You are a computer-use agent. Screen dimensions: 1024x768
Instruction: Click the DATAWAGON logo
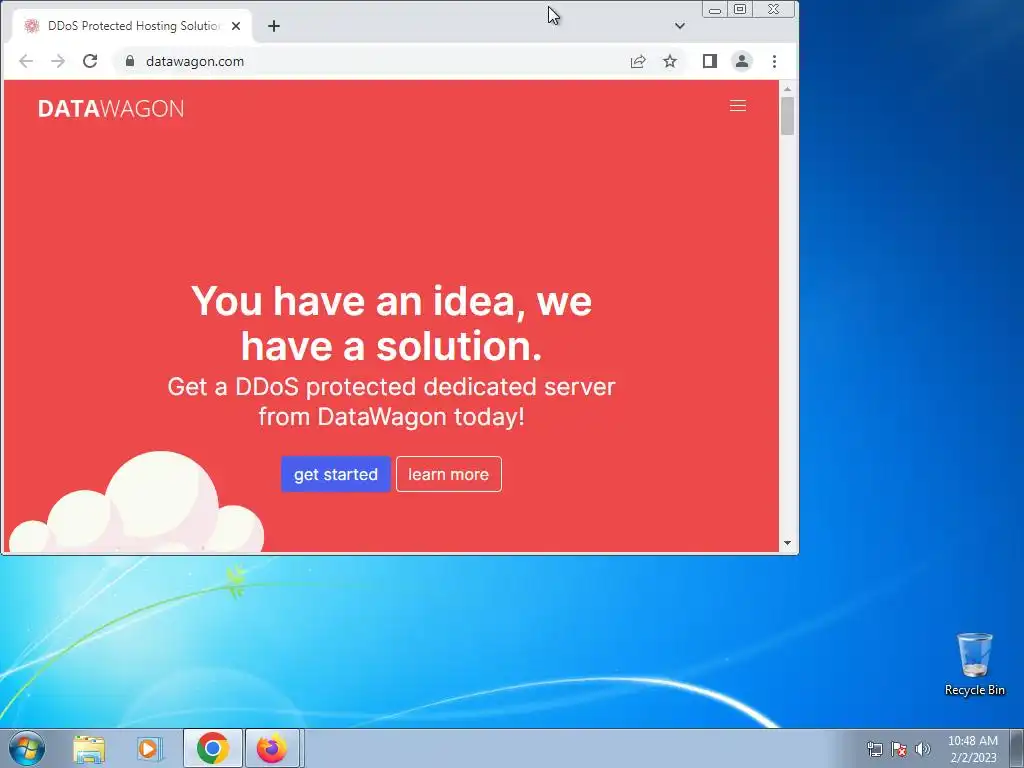click(x=111, y=108)
